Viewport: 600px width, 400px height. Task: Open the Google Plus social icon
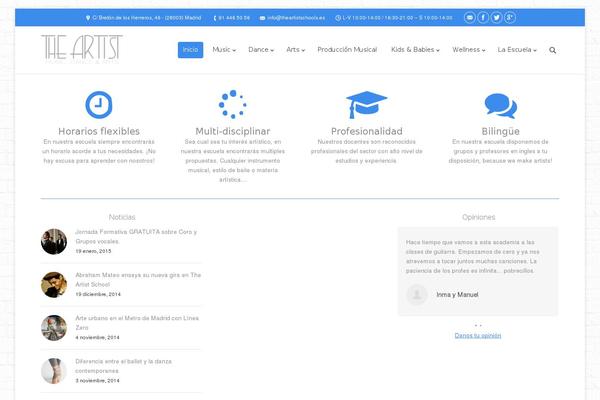coord(510,18)
